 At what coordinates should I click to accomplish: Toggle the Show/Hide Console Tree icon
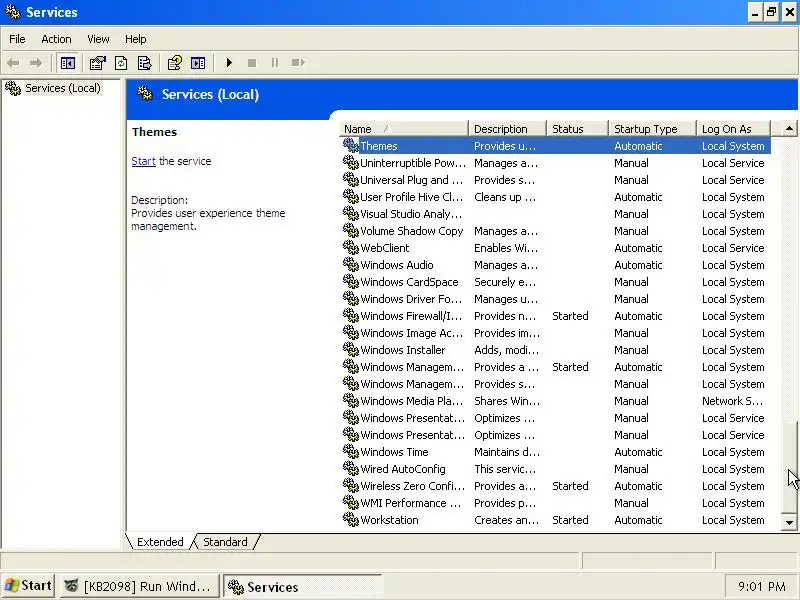(67, 63)
